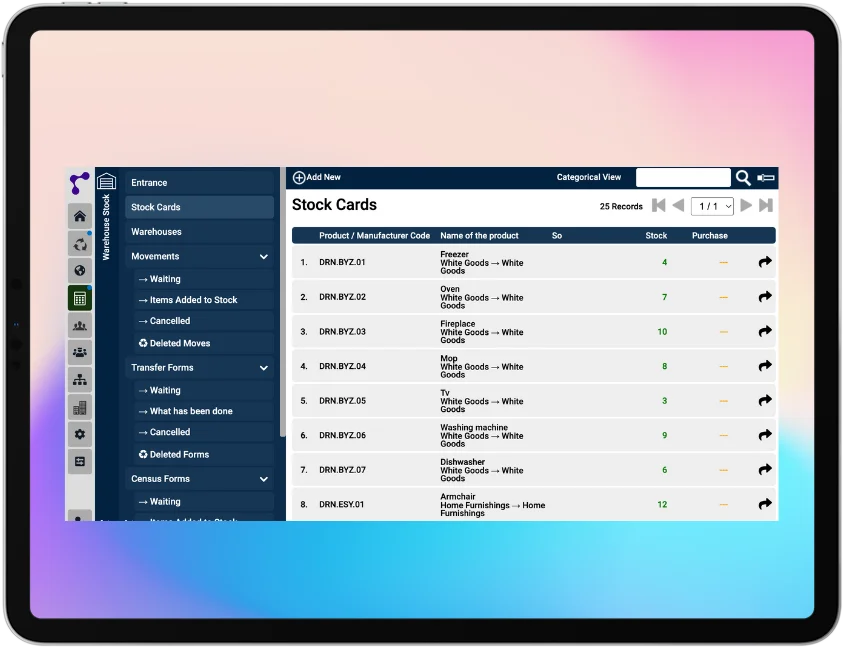Image resolution: width=843 pixels, height=647 pixels.
Task: Open the page number 1 / 1 dropdown
Action: [712, 206]
